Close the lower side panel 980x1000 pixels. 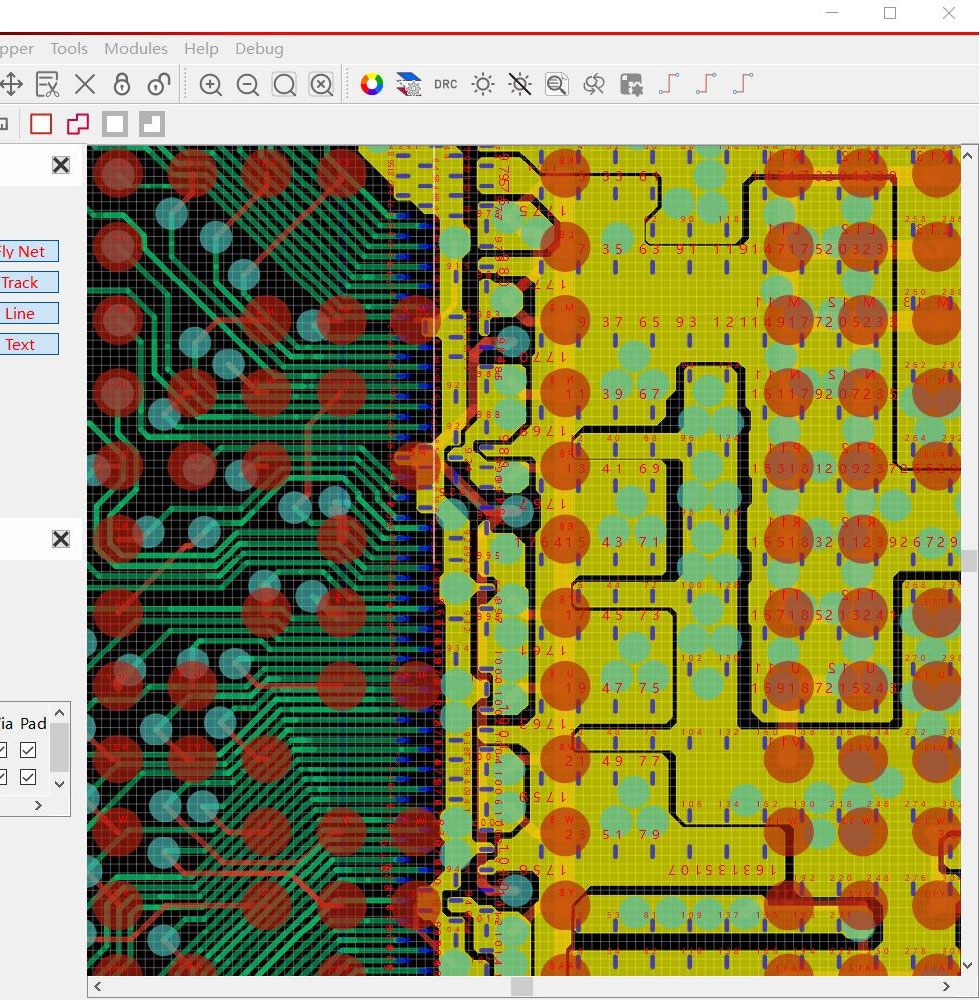click(x=61, y=539)
